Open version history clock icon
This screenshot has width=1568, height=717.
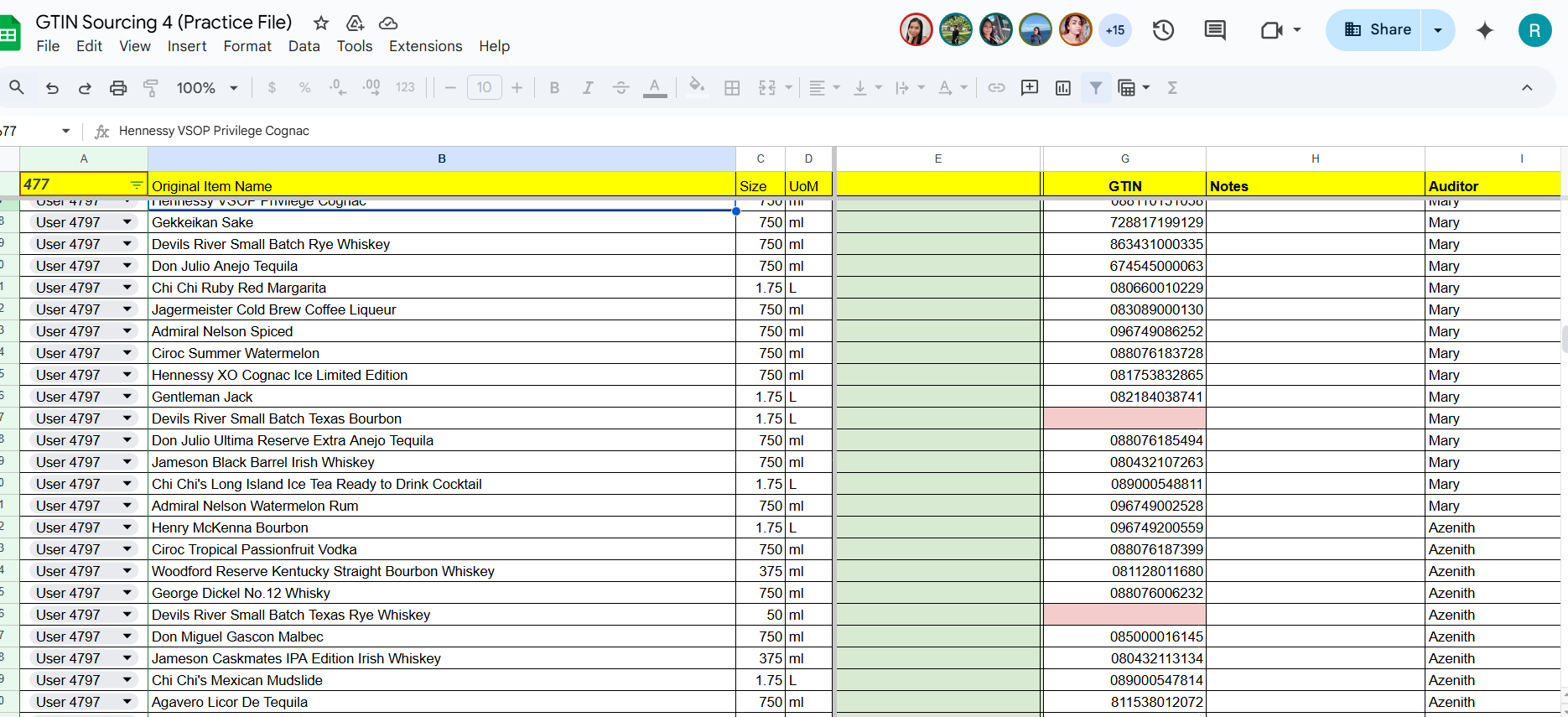point(1163,30)
